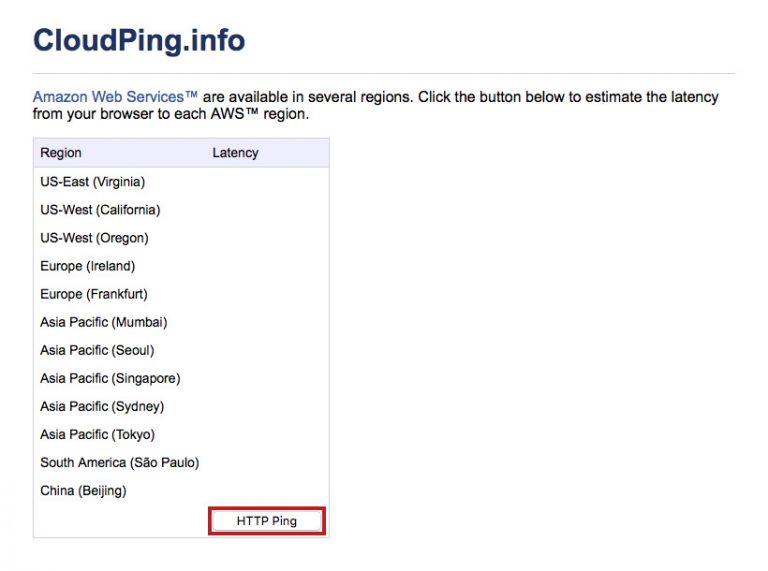Select the China (Beijing) region name

pos(83,490)
